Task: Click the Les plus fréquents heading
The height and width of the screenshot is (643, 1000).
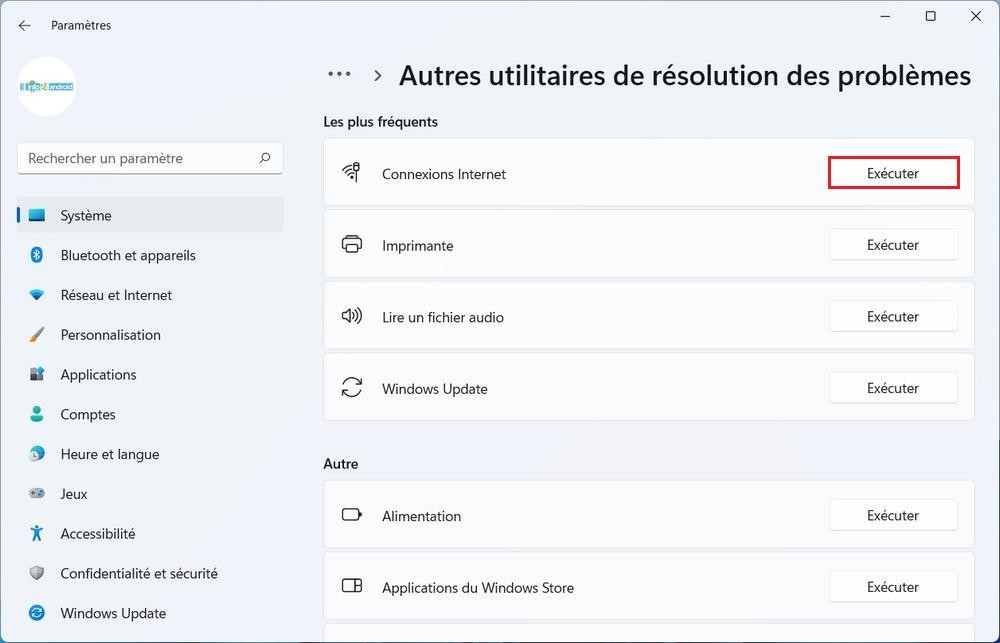Action: [381, 121]
